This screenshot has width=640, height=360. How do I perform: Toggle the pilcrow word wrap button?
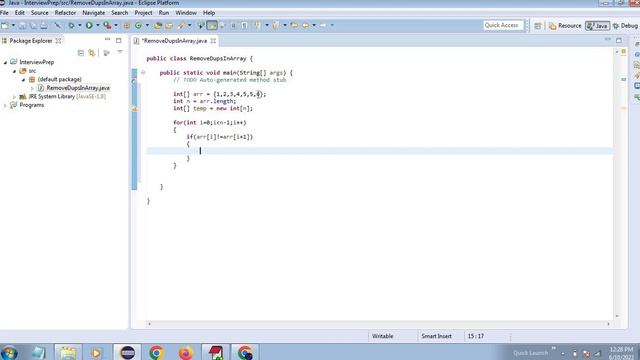coord(244,25)
